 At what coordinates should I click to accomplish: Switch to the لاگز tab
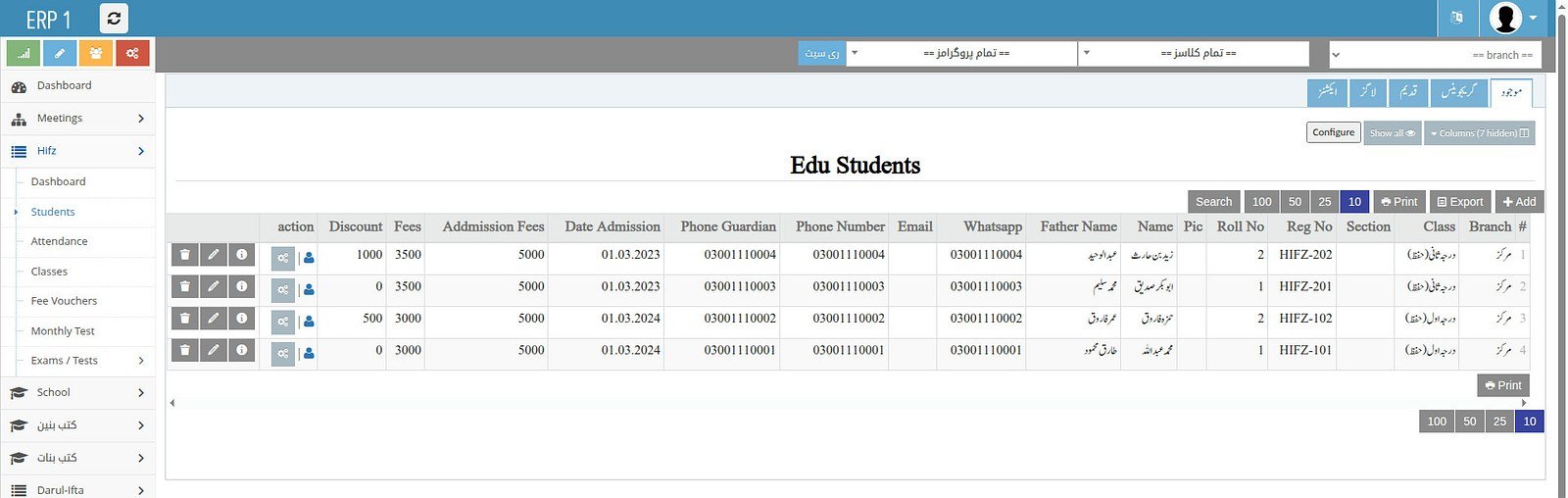click(x=1367, y=92)
